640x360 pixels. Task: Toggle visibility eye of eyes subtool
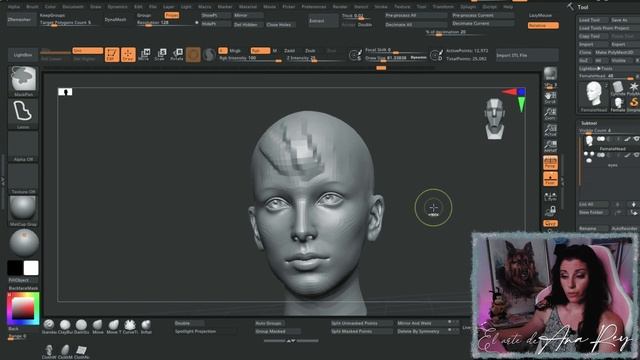pos(636,155)
